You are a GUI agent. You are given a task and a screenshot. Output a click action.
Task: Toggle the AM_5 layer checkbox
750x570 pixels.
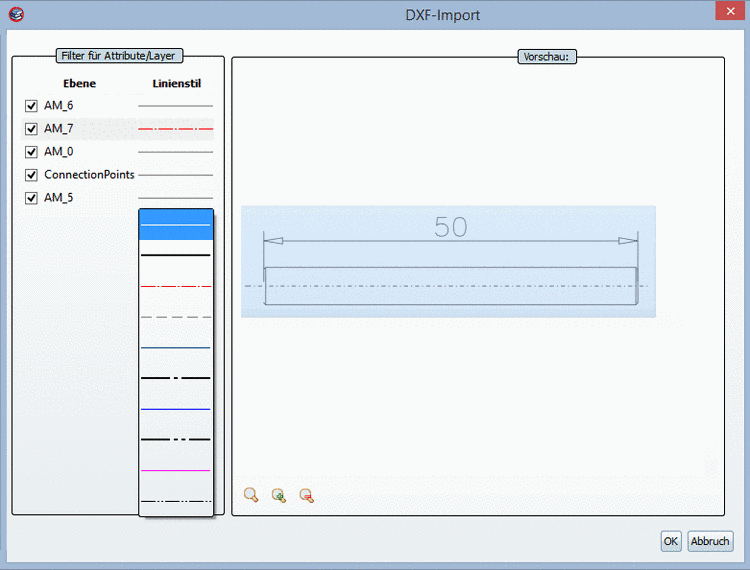tap(31, 198)
